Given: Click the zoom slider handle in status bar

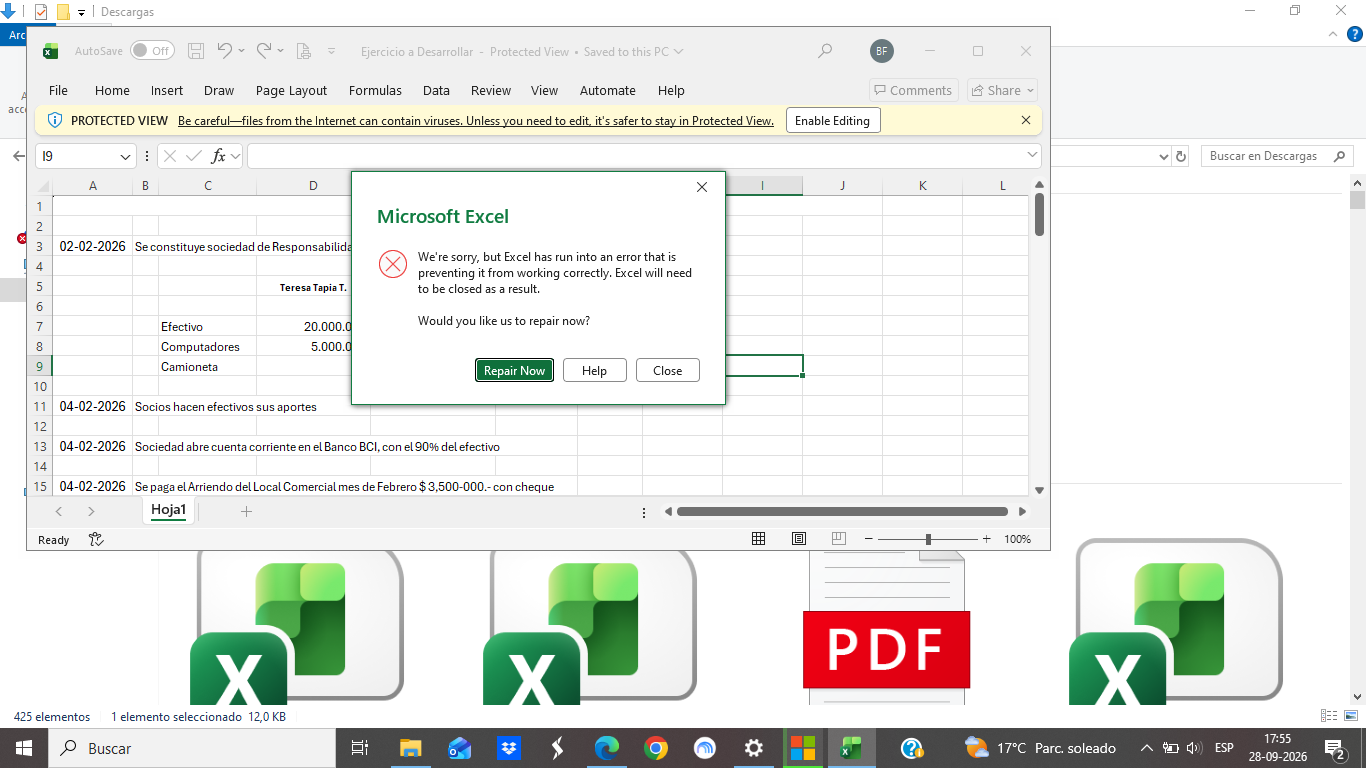Looking at the screenshot, I should [928, 539].
